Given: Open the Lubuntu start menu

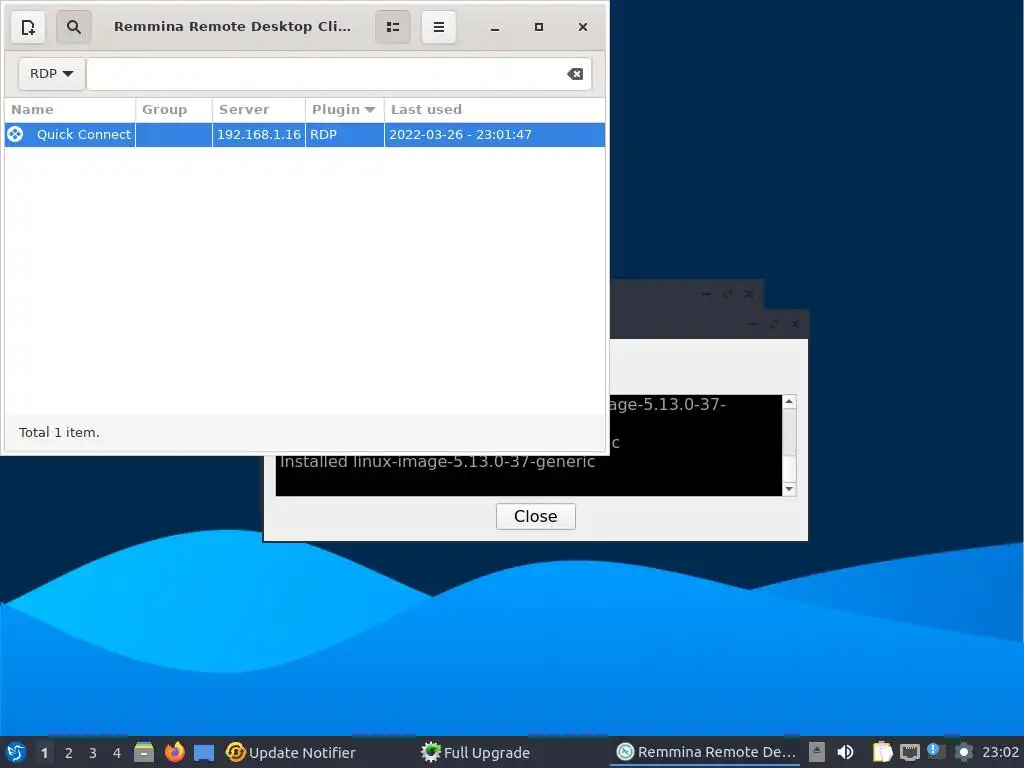Looking at the screenshot, I should click(16, 752).
